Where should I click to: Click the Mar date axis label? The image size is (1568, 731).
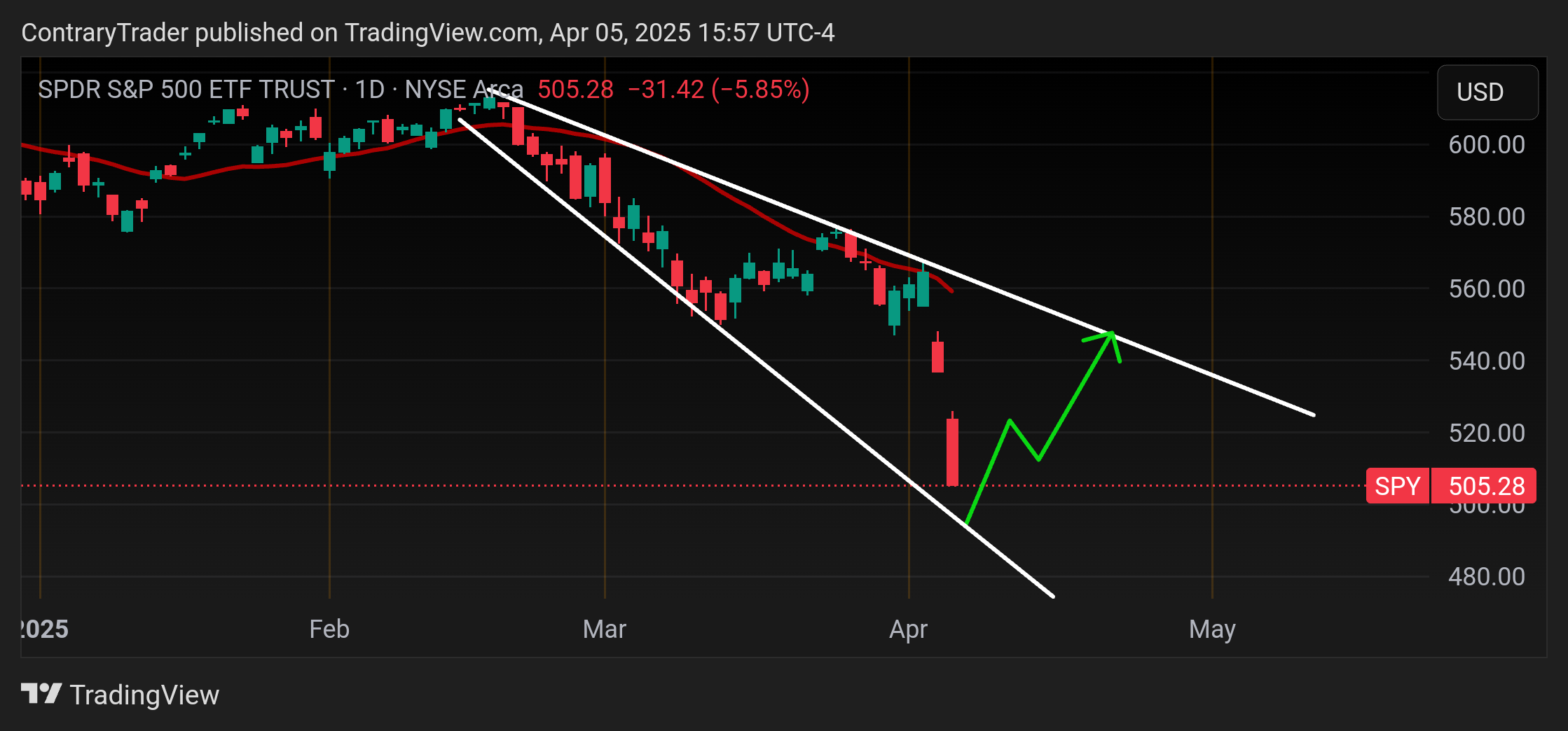coord(605,629)
